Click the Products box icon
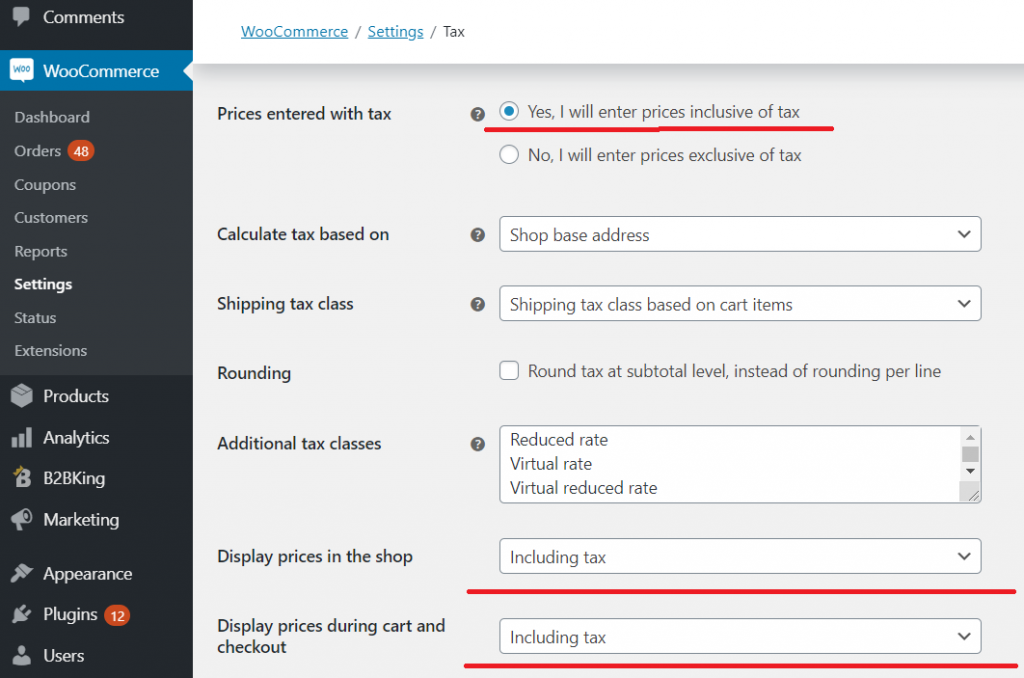The height and width of the screenshot is (678, 1024). [22, 396]
